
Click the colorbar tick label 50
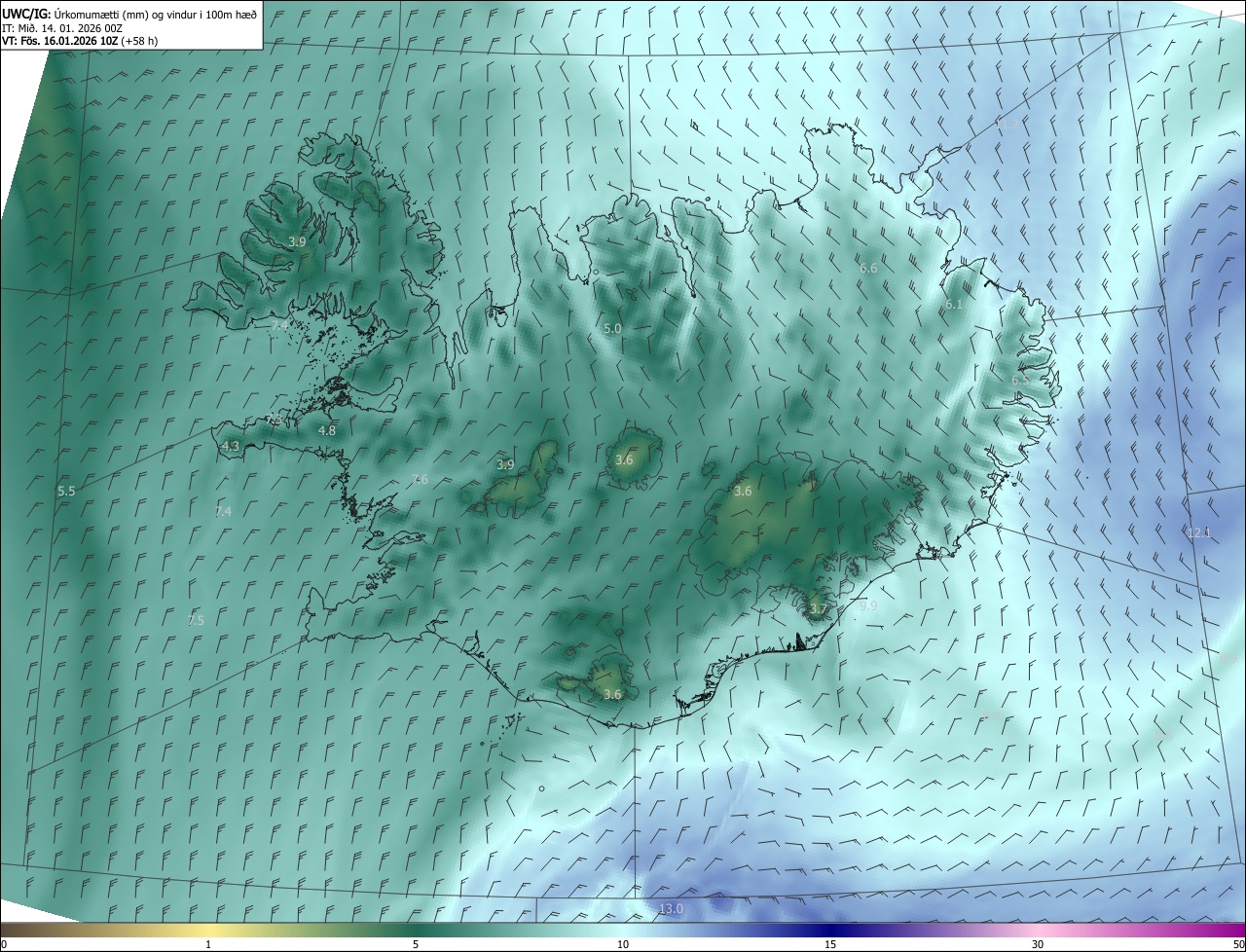[1238, 944]
